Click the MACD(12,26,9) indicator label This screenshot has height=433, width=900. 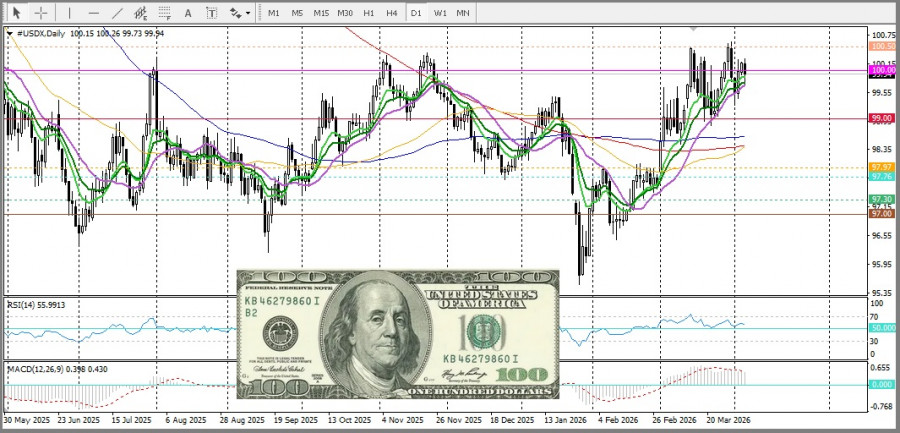[x=57, y=369]
